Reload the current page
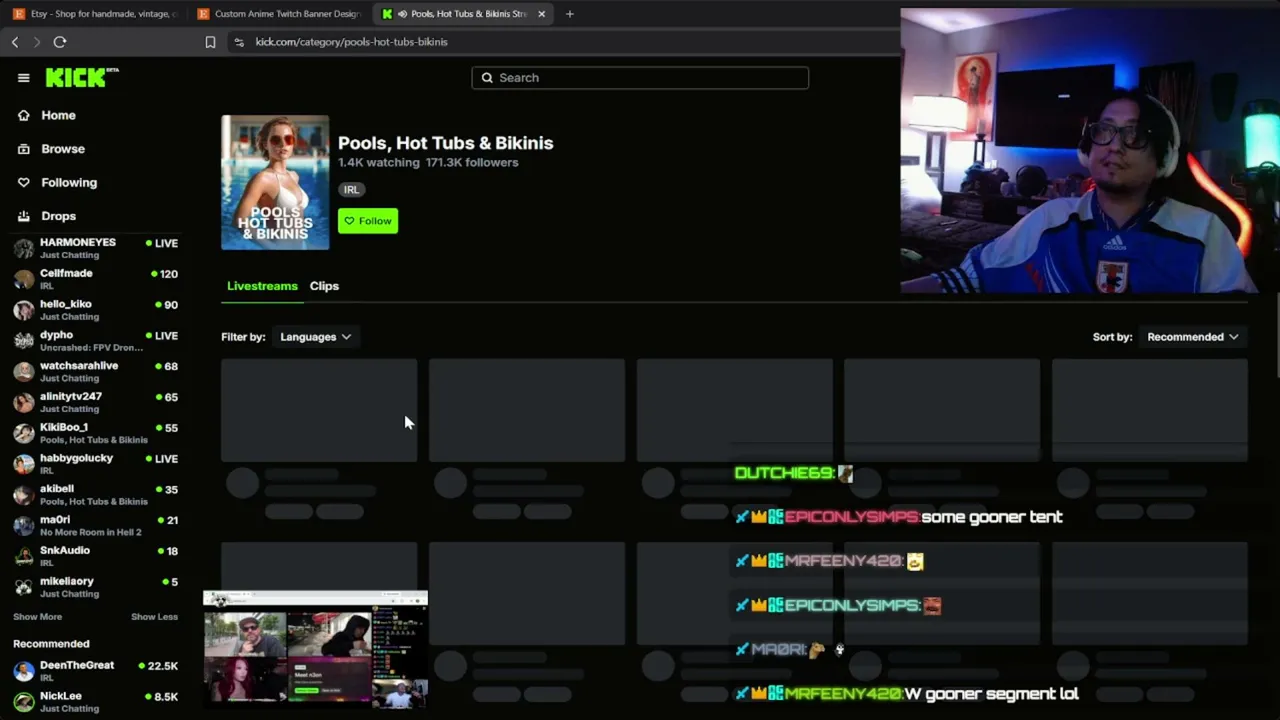The height and width of the screenshot is (720, 1280). pos(60,42)
